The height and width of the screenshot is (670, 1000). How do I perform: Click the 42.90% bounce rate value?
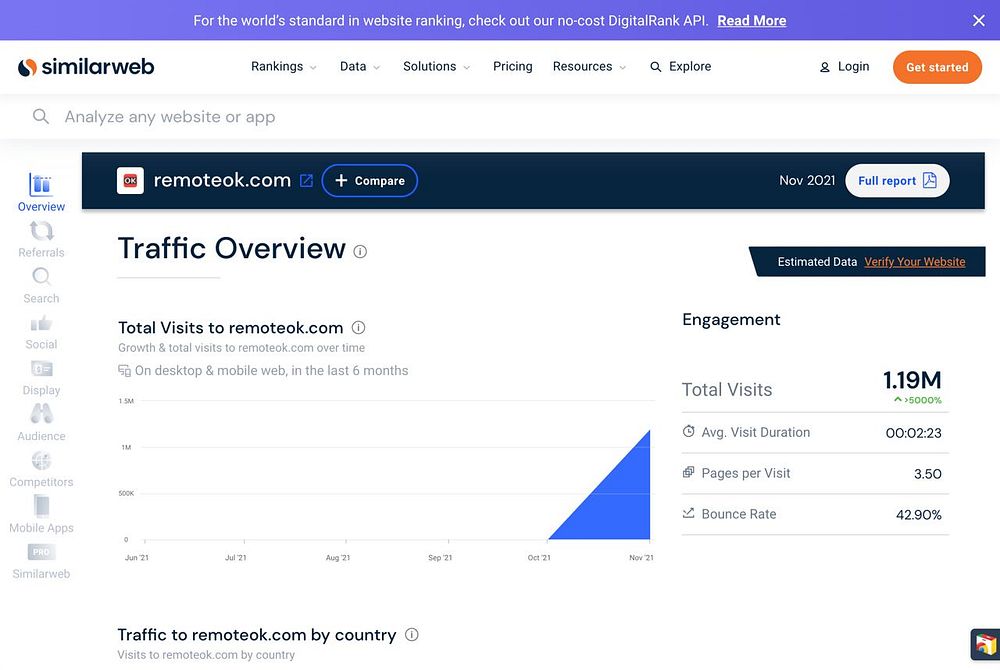point(918,514)
